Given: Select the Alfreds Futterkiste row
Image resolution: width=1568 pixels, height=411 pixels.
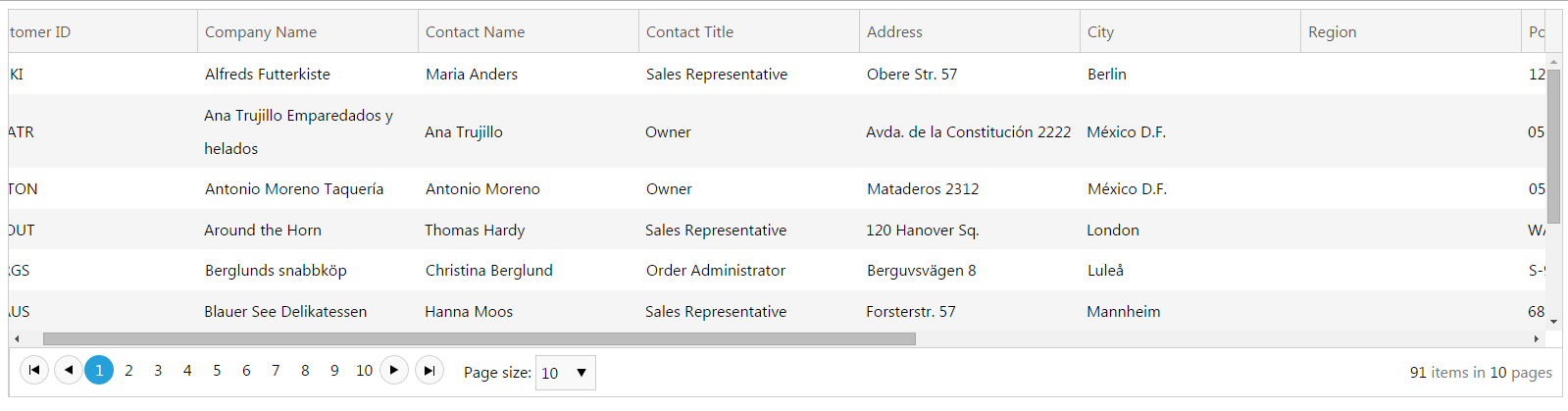Looking at the screenshot, I should click(x=268, y=75).
